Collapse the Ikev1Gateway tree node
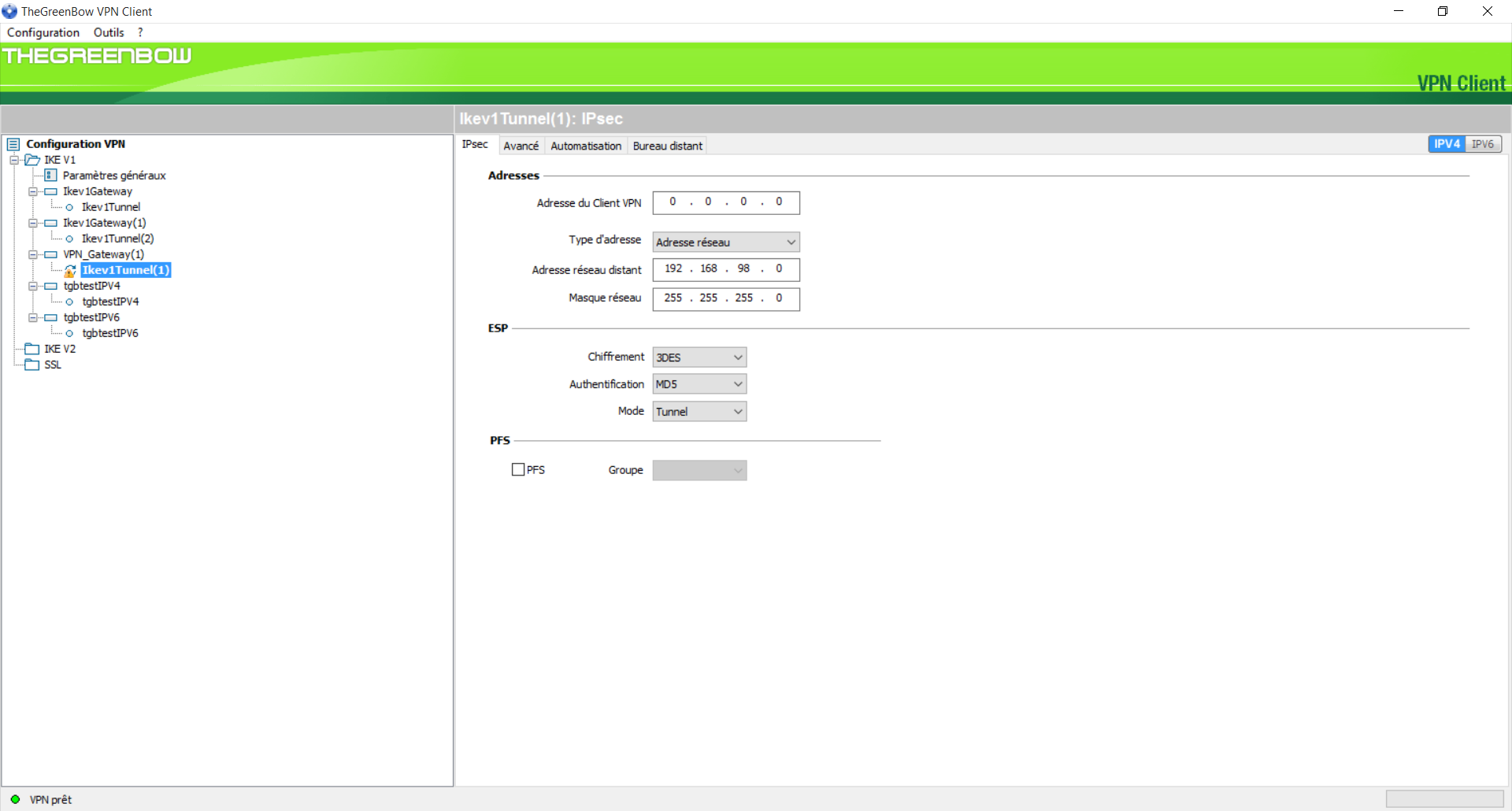 coord(33,191)
